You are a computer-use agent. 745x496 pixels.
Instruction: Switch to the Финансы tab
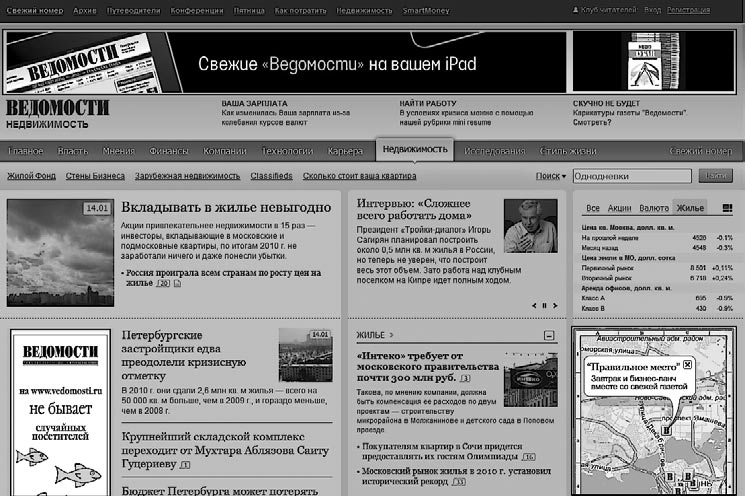click(169, 151)
